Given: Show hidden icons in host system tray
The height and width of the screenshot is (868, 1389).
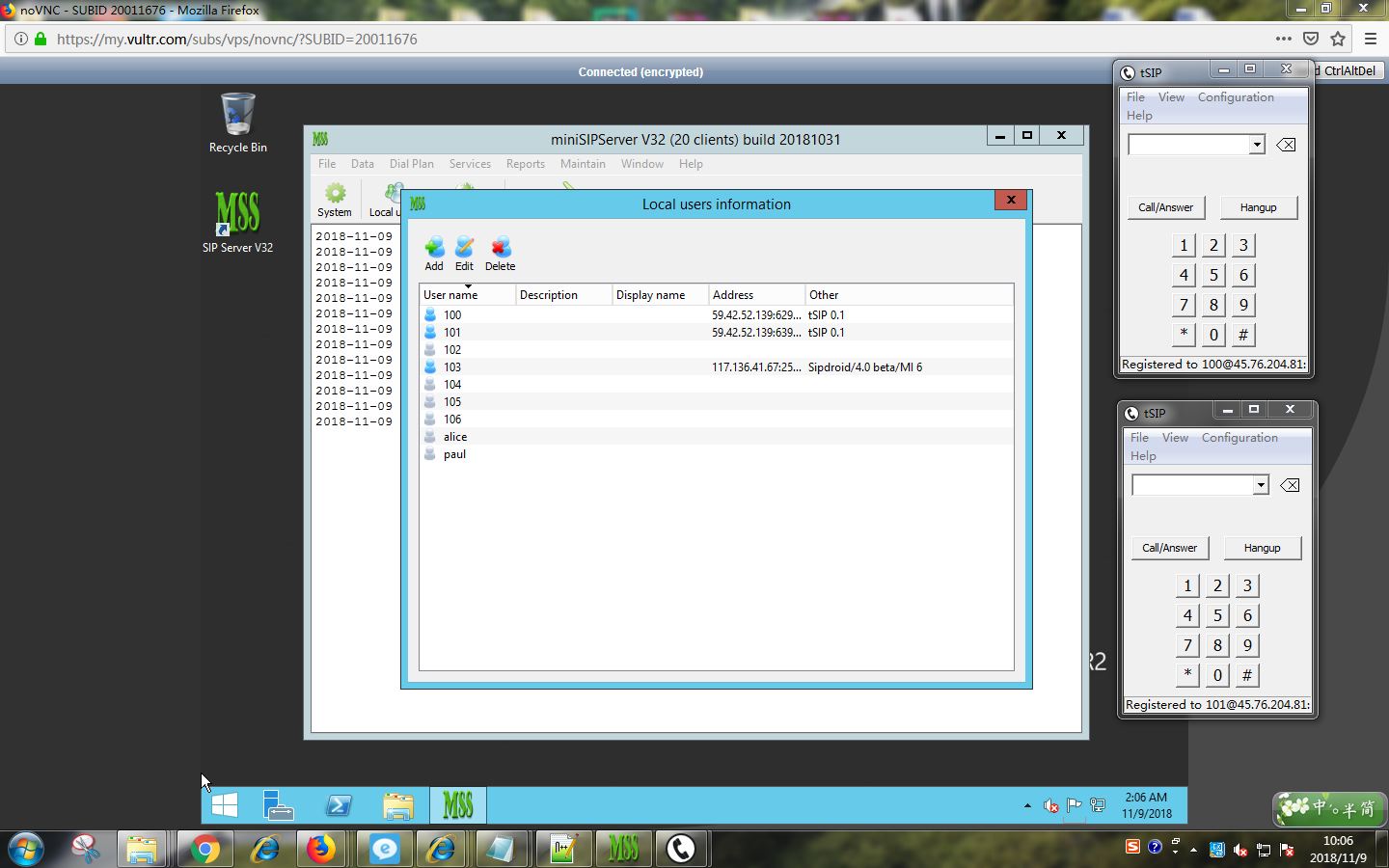Looking at the screenshot, I should (1194, 850).
